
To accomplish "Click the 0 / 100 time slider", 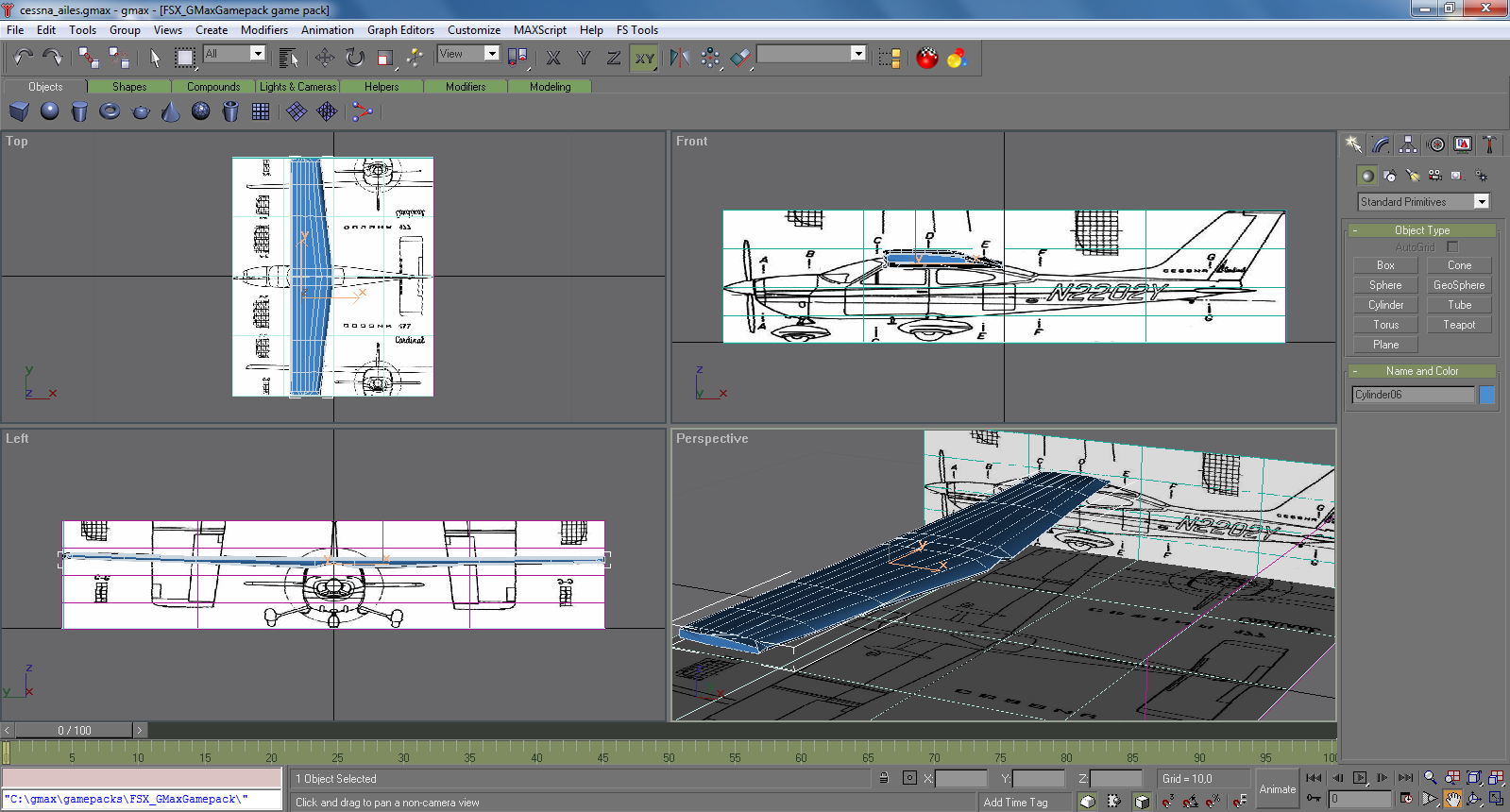I will pyautogui.click(x=74, y=730).
